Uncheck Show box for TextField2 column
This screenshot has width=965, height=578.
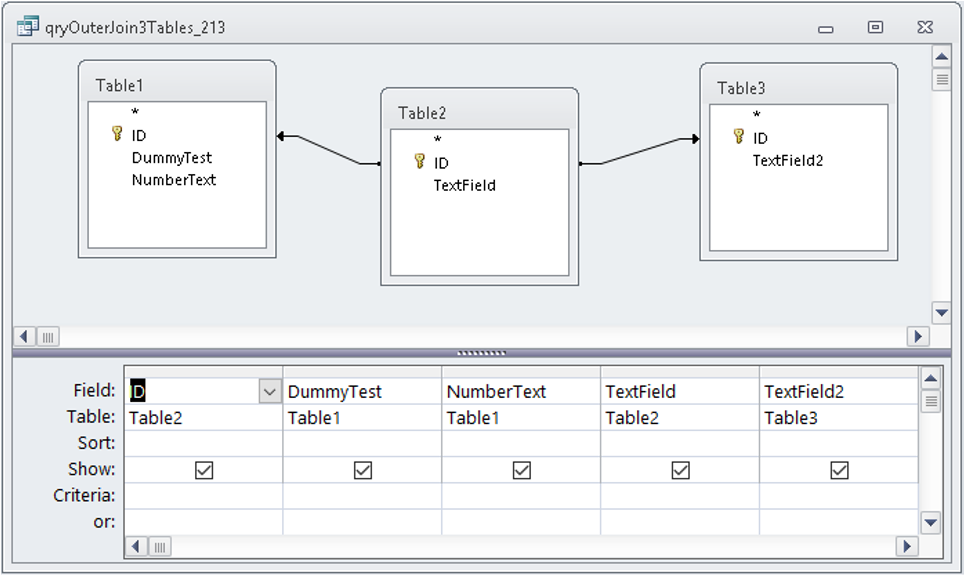[x=839, y=470]
